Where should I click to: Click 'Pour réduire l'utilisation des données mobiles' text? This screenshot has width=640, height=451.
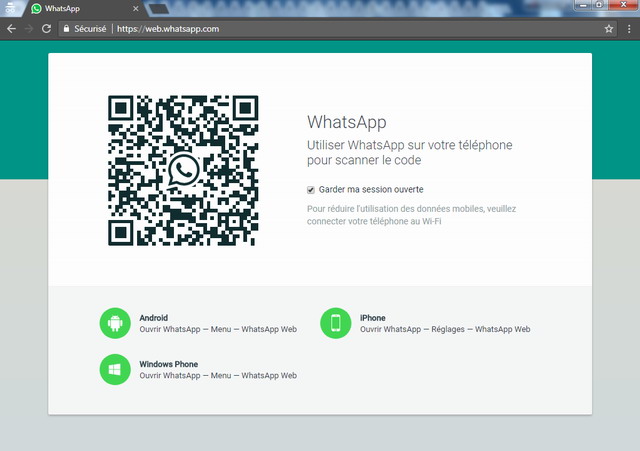[x=395, y=209]
